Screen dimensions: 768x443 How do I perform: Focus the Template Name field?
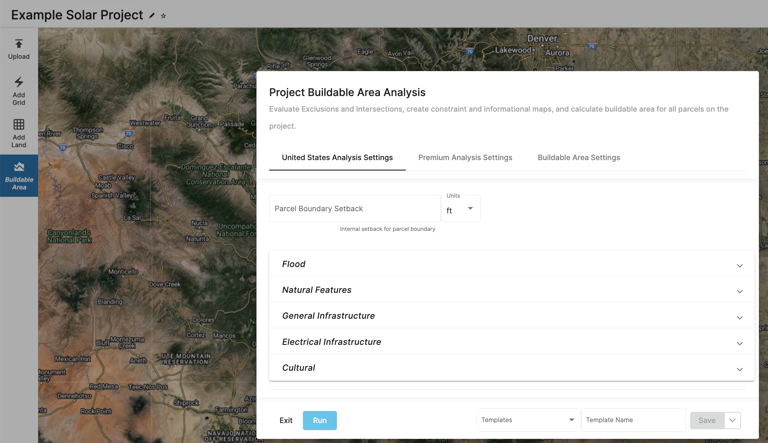pyautogui.click(x=633, y=420)
